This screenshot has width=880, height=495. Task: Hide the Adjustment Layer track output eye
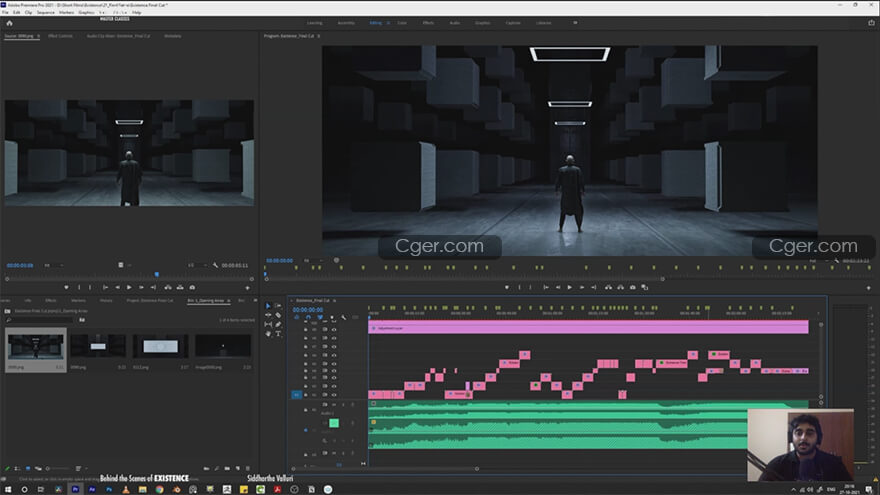334,329
